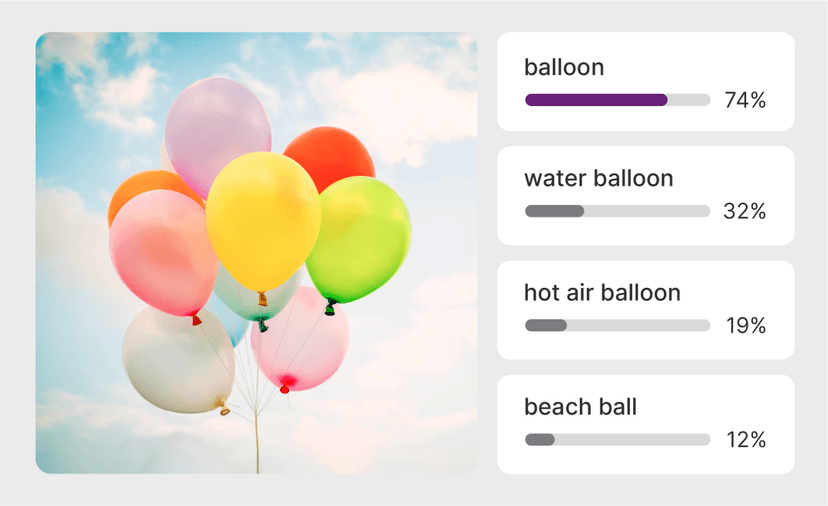Click the purple balloon confidence bar
Image resolution: width=828 pixels, height=506 pixels.
(596, 100)
